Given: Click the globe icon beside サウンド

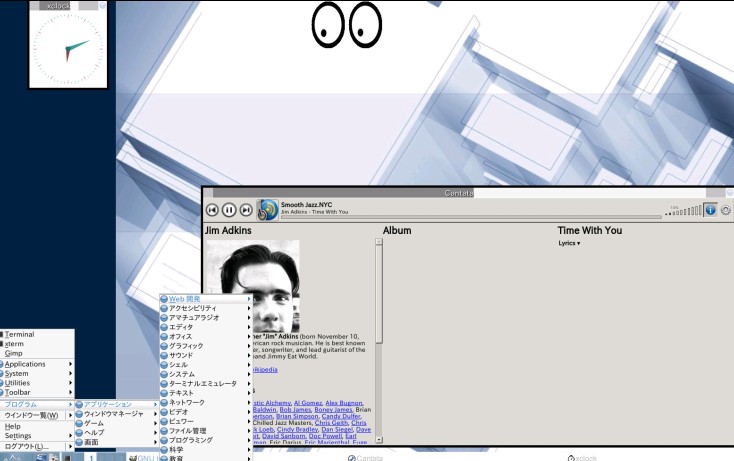Looking at the screenshot, I should point(164,355).
